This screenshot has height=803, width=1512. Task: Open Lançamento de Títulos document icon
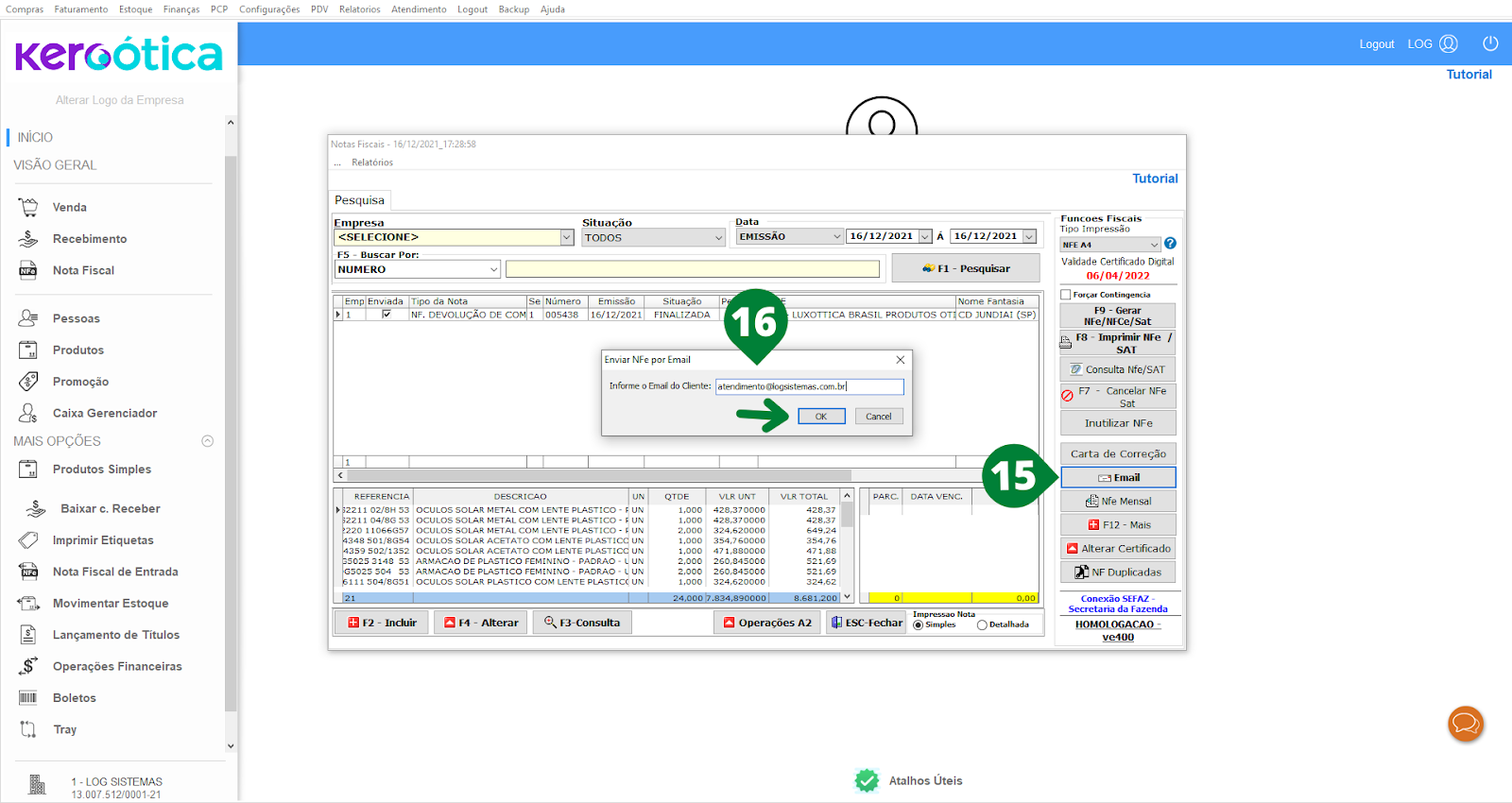point(28,635)
